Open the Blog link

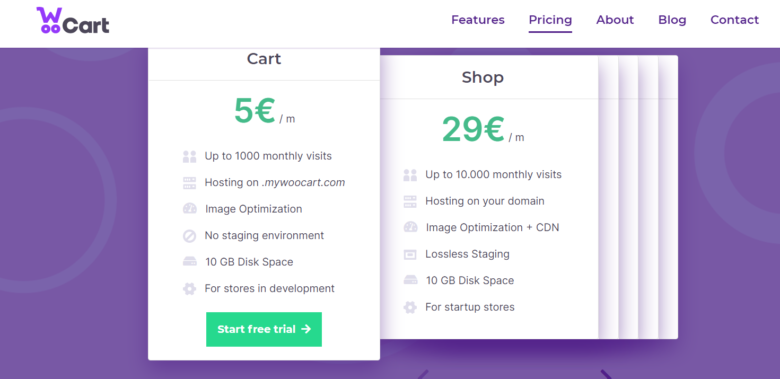click(x=672, y=20)
